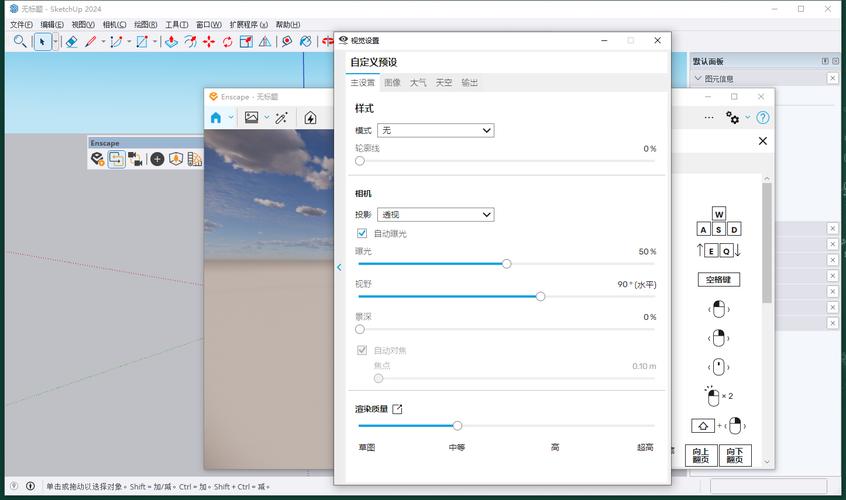
Task: Close the Enscape help panel with X
Action: (x=763, y=141)
